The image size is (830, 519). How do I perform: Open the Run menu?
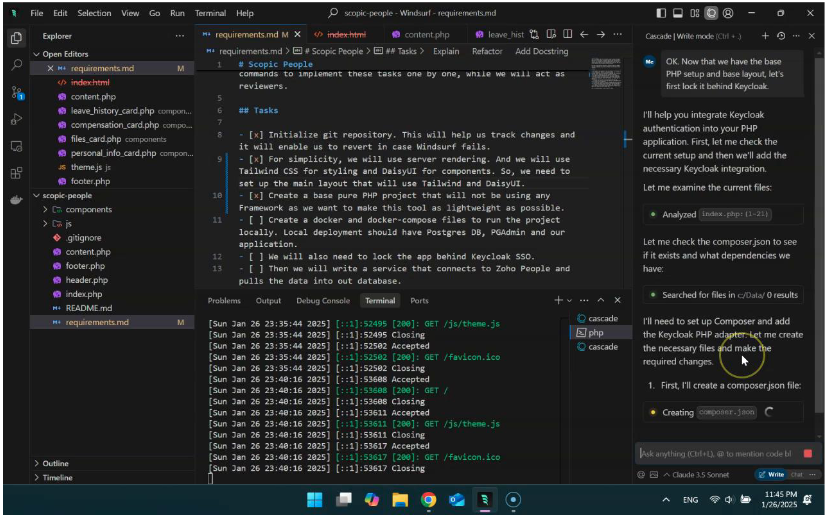point(177,13)
